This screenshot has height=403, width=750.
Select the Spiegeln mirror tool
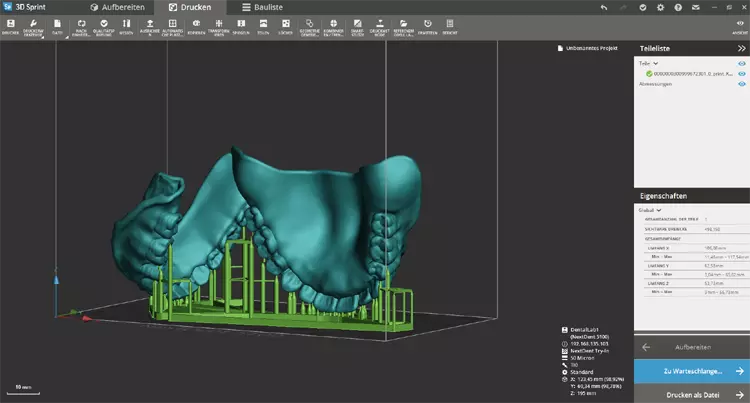241,23
